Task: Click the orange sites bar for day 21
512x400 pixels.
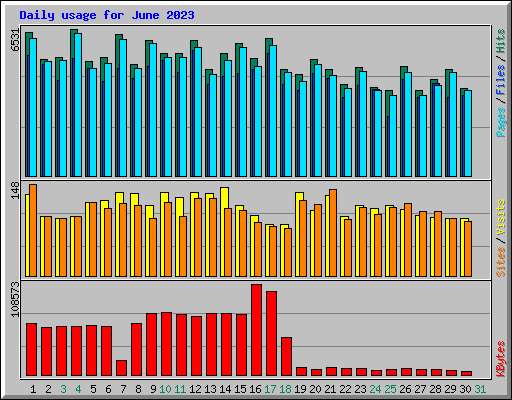Action: click(x=333, y=233)
